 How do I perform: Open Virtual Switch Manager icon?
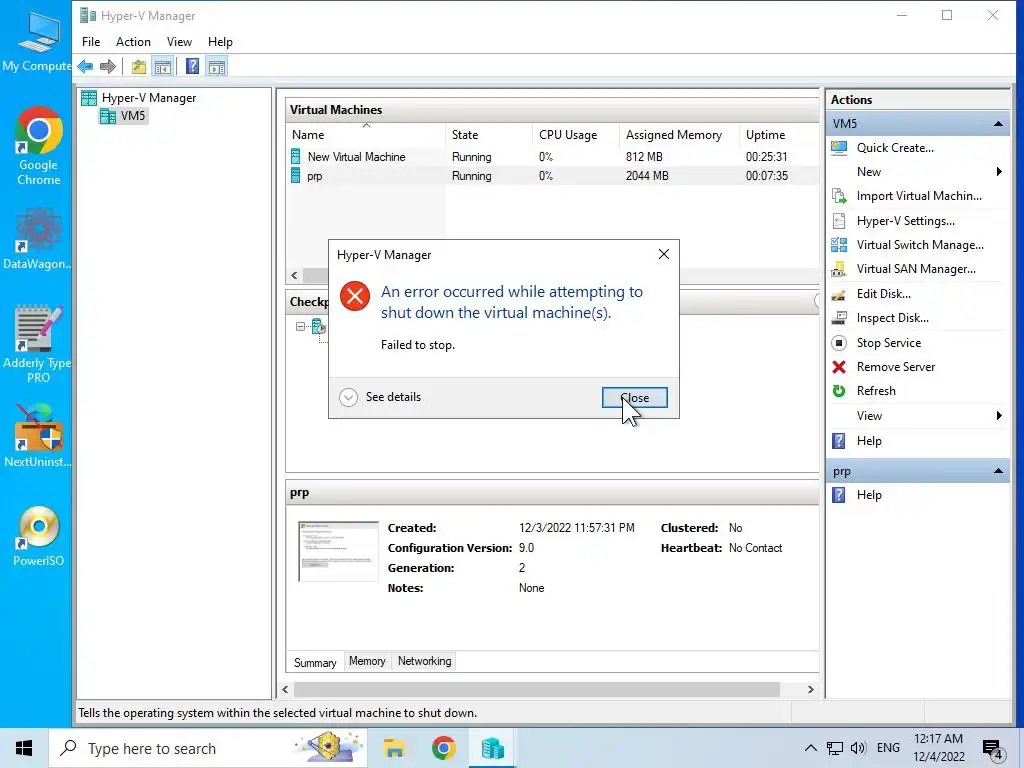click(x=839, y=245)
